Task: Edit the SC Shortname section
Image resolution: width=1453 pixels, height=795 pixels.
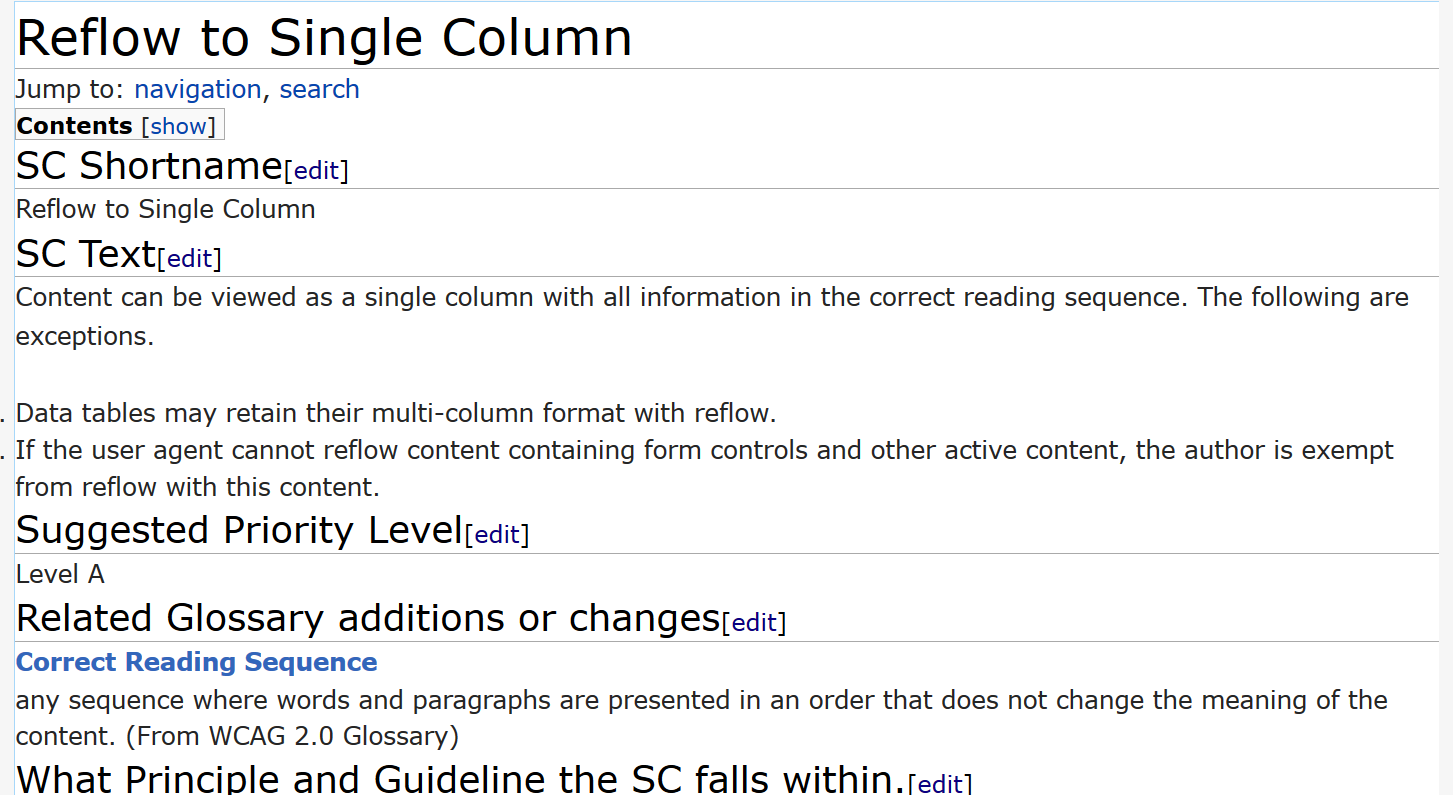Action: (316, 171)
